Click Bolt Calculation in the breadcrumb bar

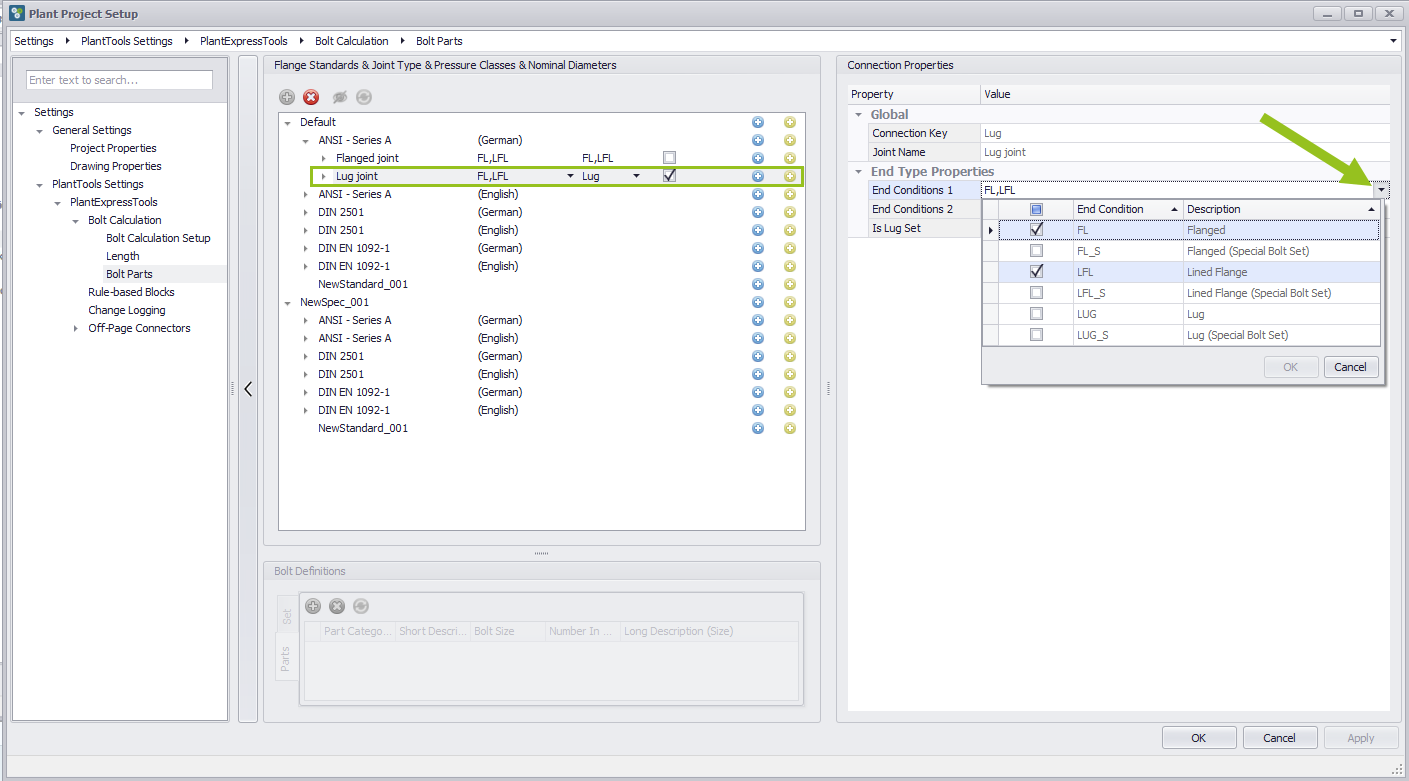click(x=351, y=41)
